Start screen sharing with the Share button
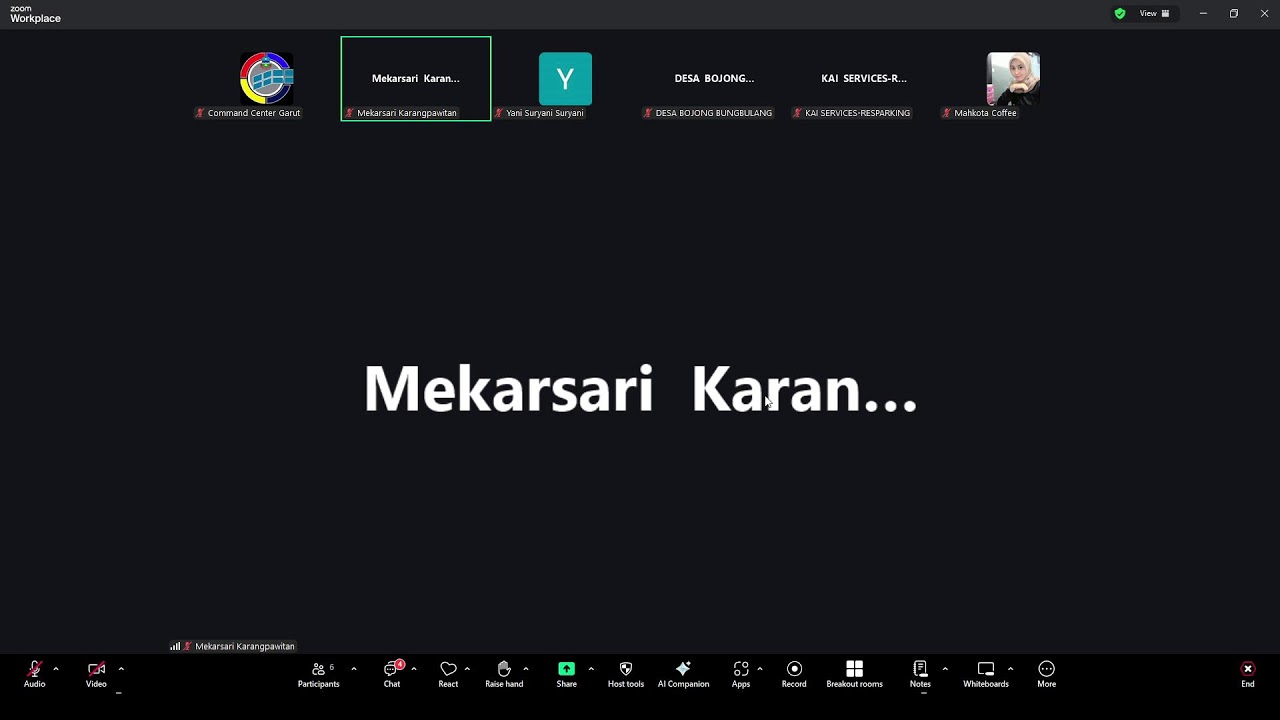This screenshot has width=1280, height=720. tap(566, 675)
